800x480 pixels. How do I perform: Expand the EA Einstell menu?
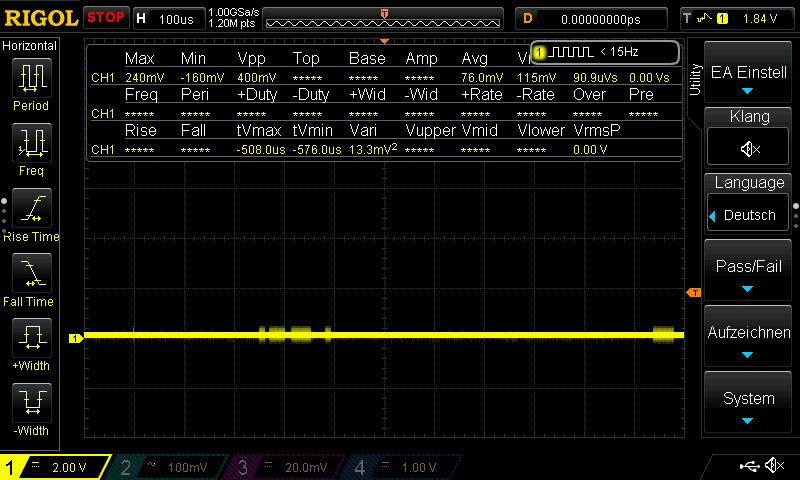(x=749, y=78)
